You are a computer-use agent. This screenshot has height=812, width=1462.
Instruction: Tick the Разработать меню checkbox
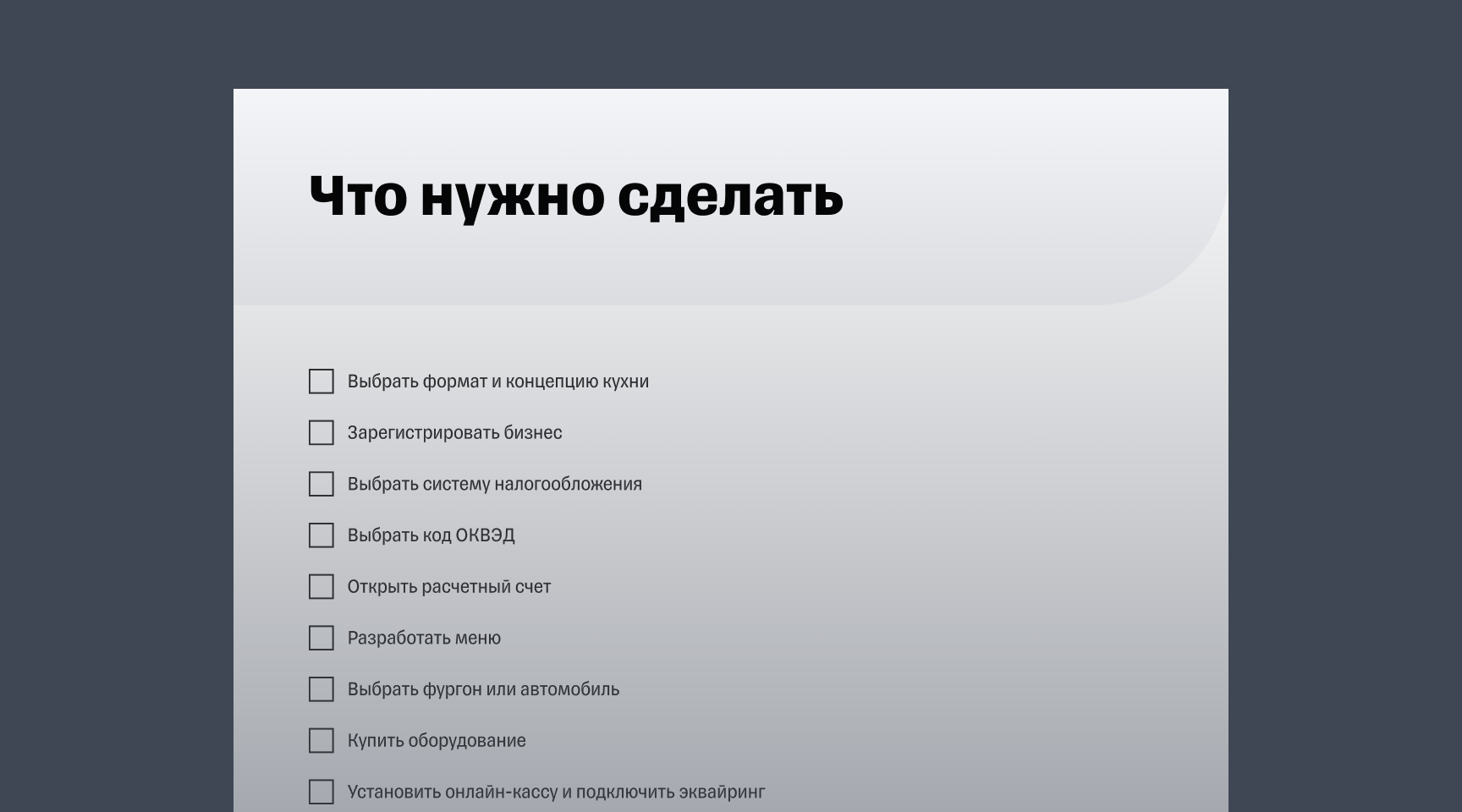(322, 638)
